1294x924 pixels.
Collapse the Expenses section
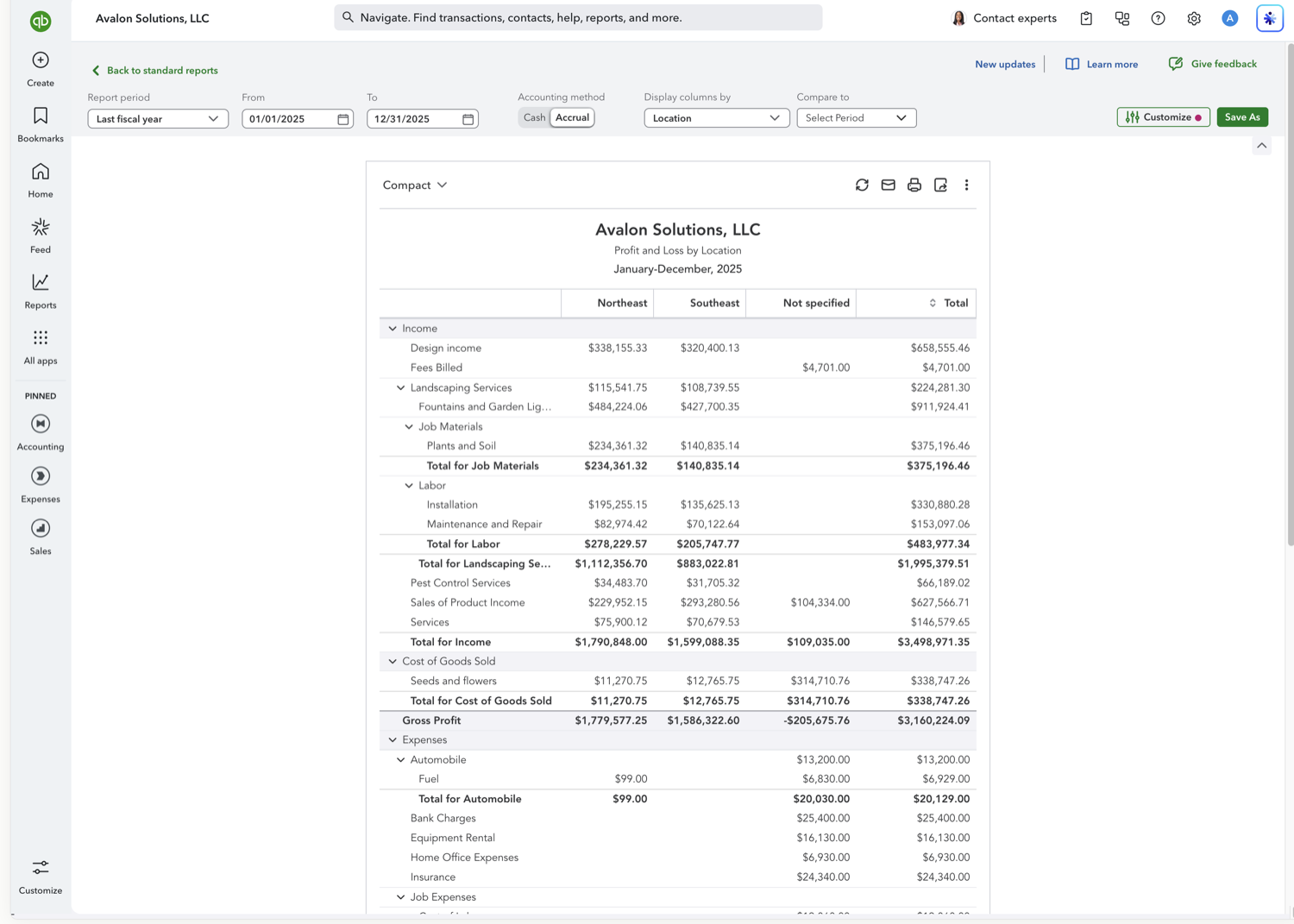(x=393, y=740)
